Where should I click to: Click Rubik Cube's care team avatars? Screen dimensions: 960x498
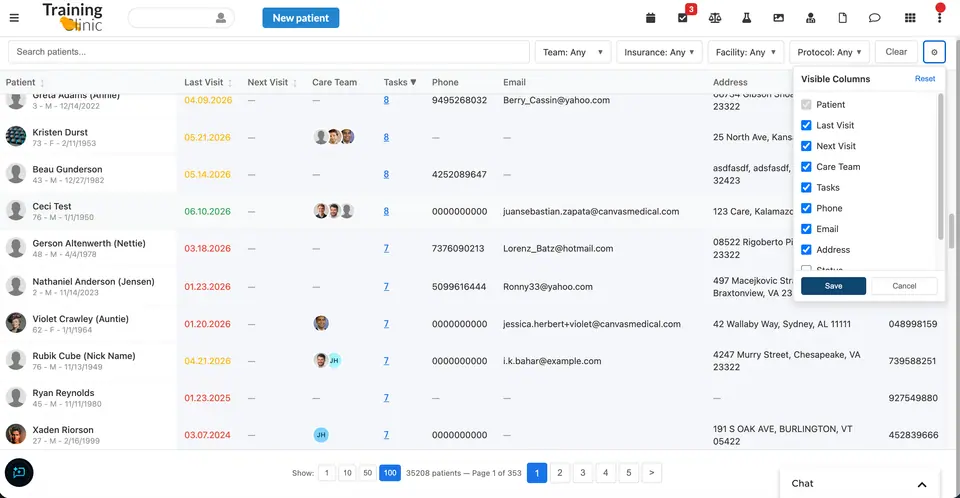(x=328, y=360)
